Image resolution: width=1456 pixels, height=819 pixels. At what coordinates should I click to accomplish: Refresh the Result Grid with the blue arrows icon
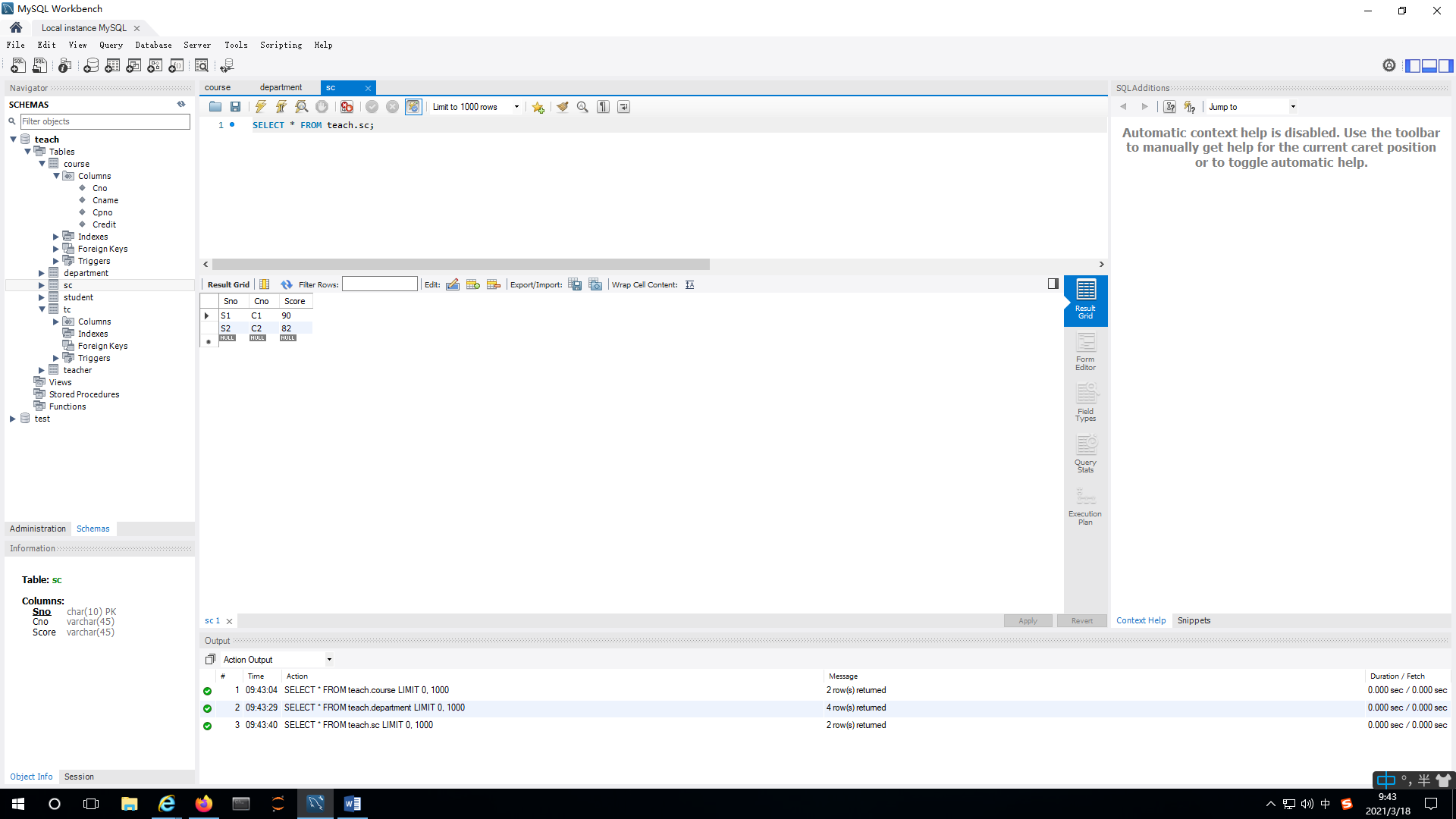(x=287, y=284)
